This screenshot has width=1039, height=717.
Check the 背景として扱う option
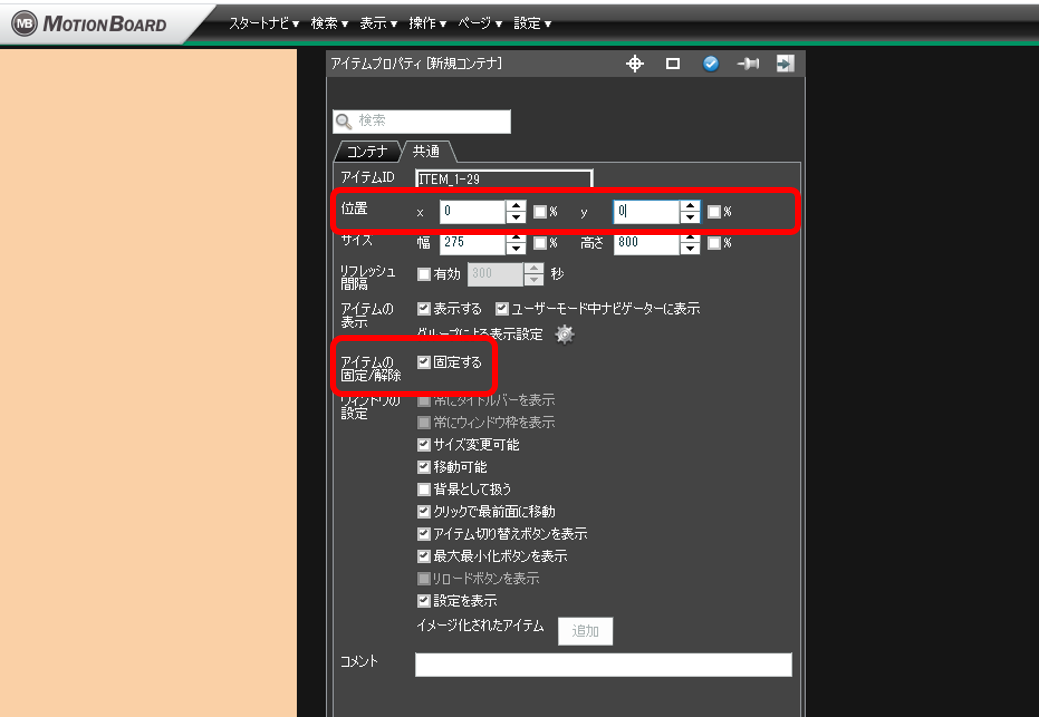click(x=423, y=489)
